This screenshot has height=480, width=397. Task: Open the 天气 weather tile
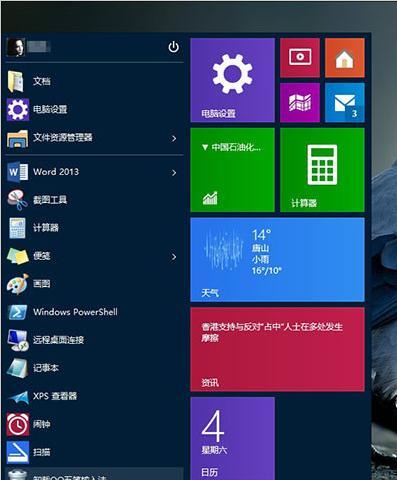277,260
